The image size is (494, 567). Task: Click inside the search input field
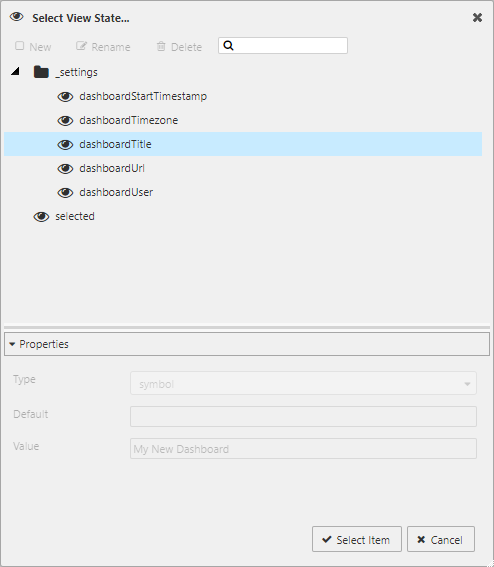[x=283, y=46]
